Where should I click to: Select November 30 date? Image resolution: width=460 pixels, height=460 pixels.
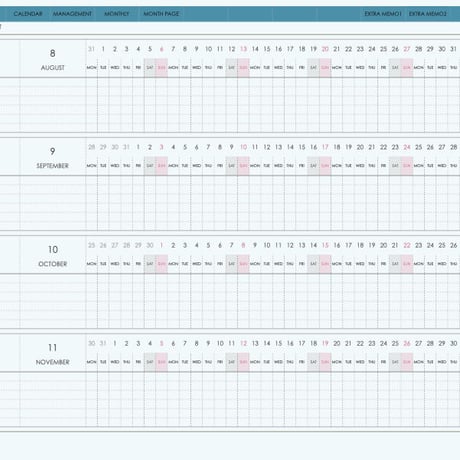(453, 343)
